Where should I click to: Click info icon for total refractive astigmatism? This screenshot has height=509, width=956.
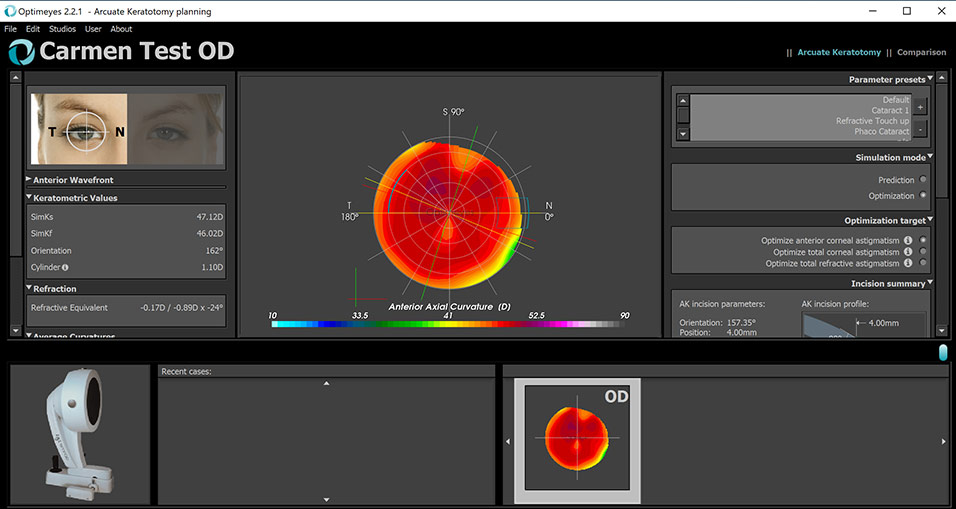pos(908,263)
